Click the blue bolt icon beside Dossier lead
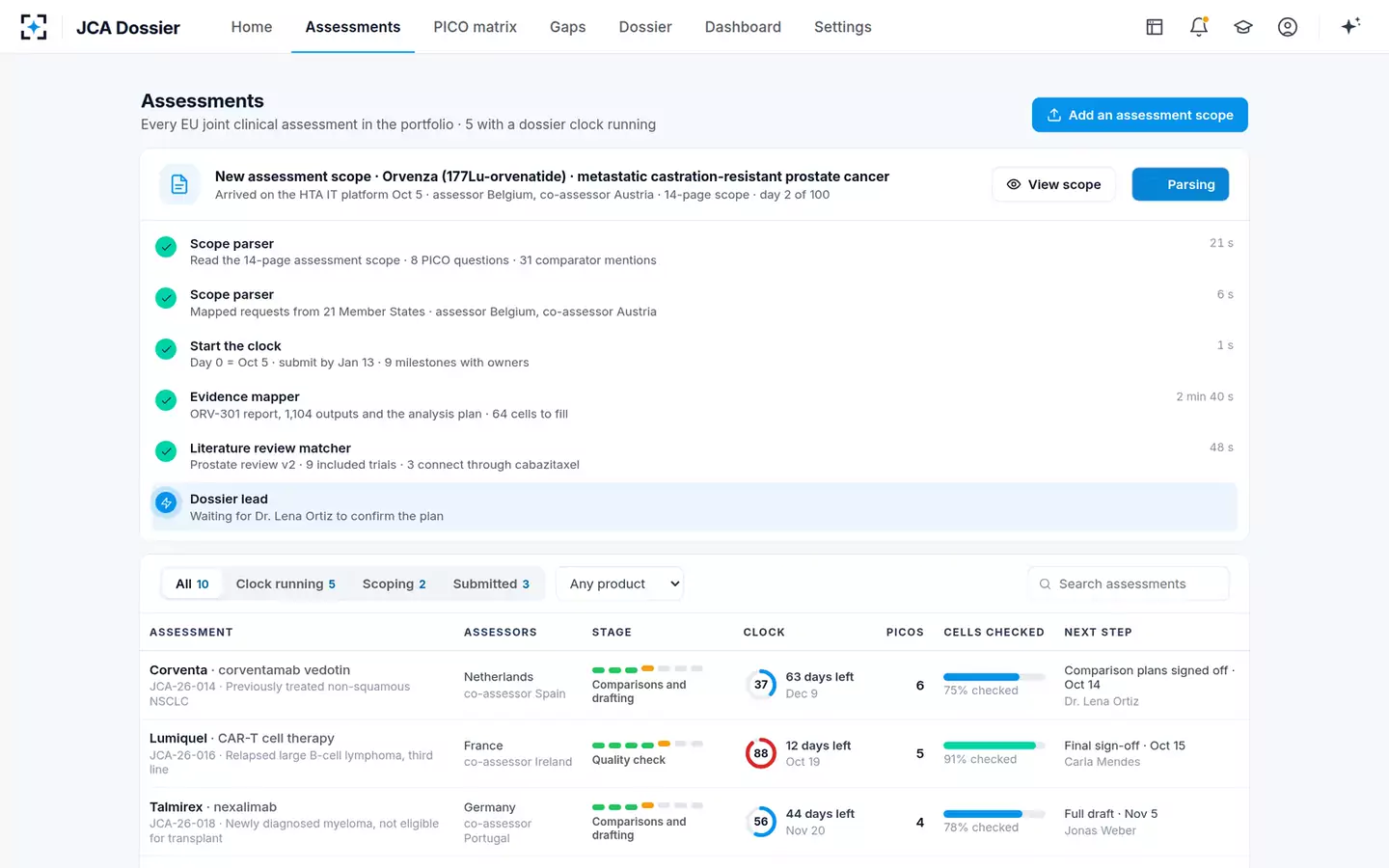The width and height of the screenshot is (1389, 868). pos(166,502)
